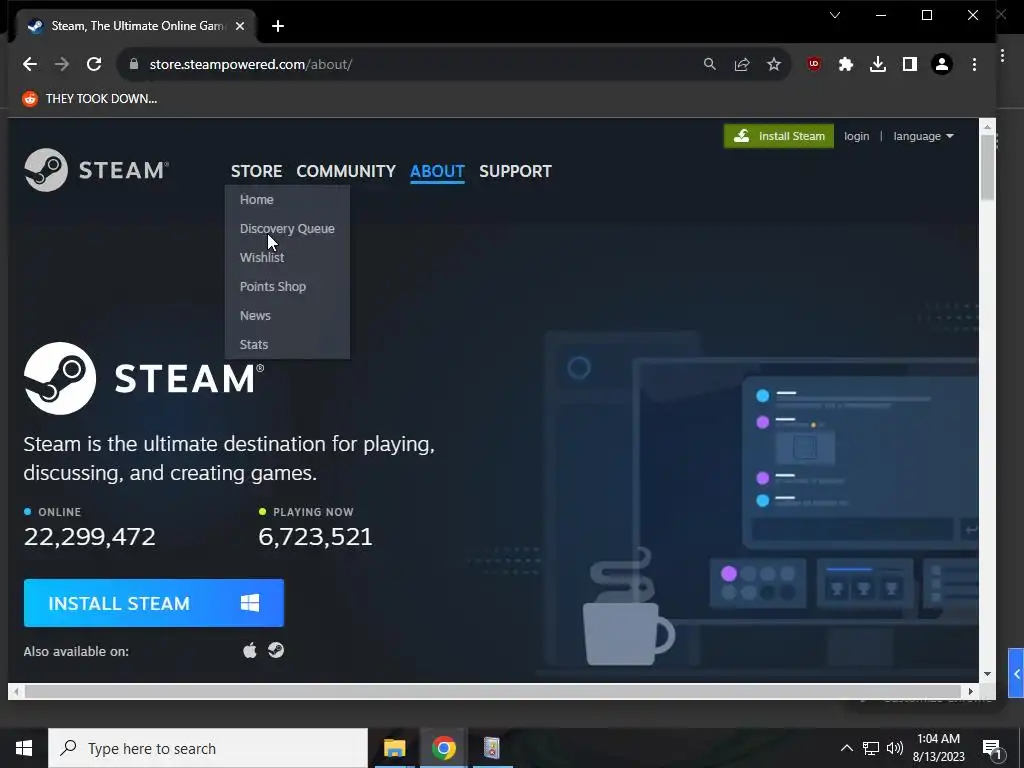Image resolution: width=1024 pixels, height=768 pixels.
Task: Click the login link
Action: pyautogui.click(x=856, y=136)
